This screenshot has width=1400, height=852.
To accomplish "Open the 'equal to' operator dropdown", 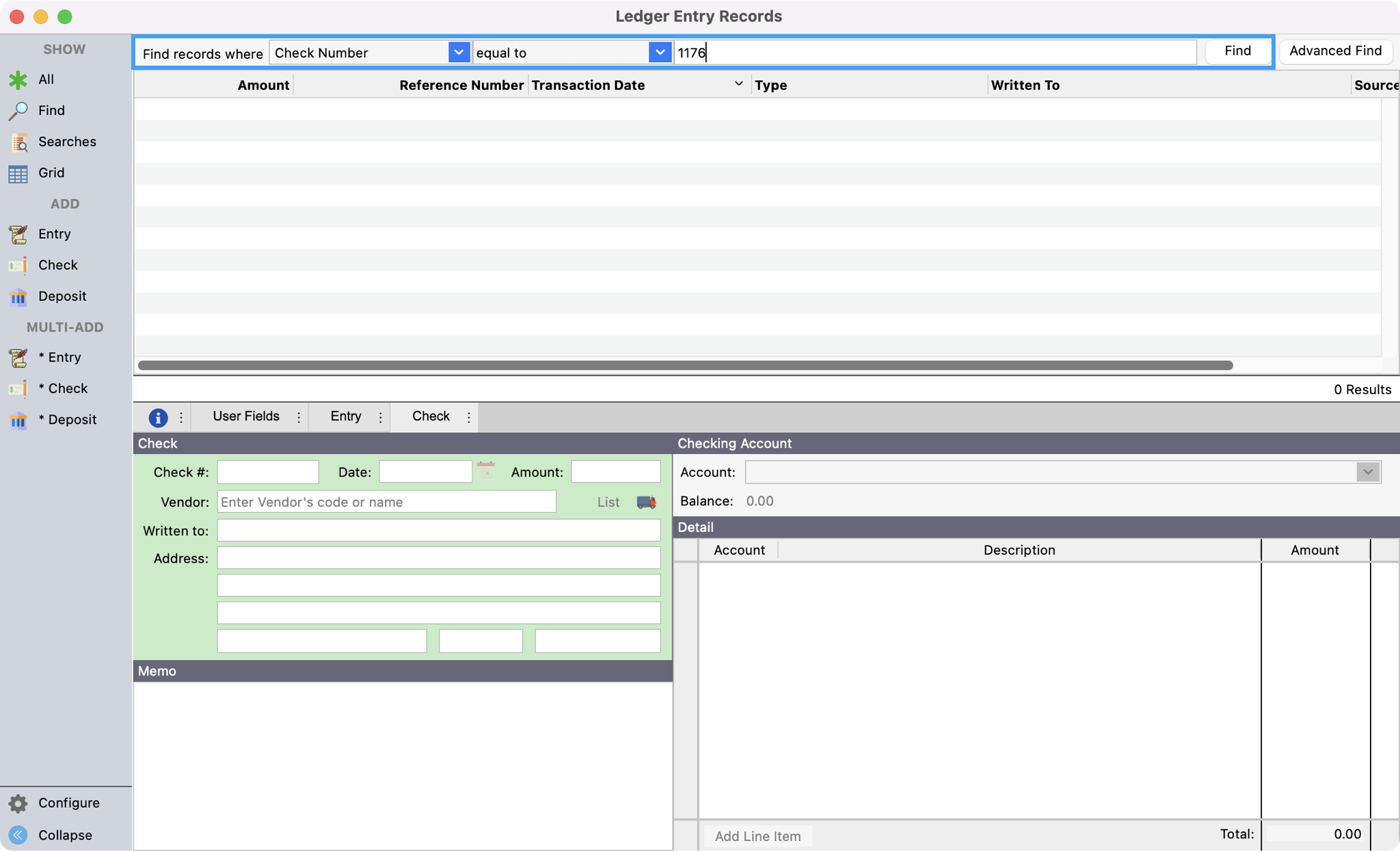I will [x=658, y=52].
